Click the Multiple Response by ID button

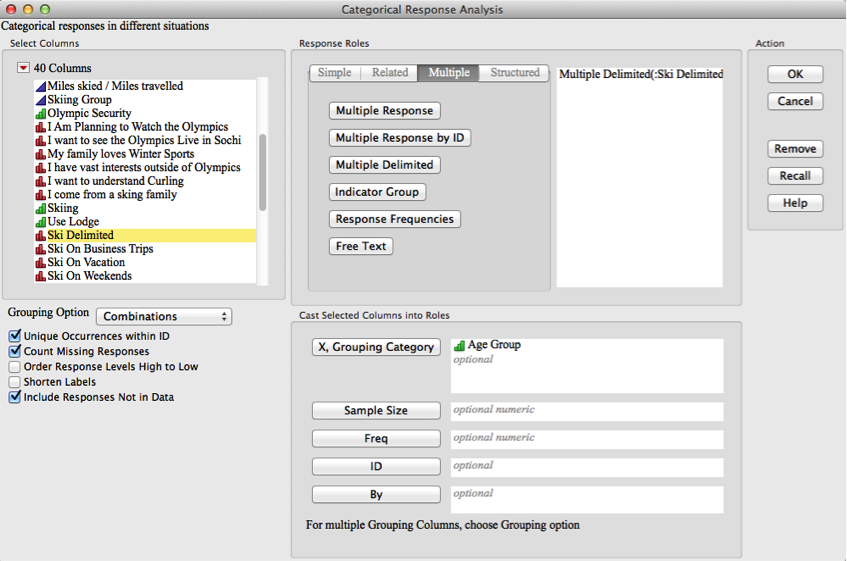click(400, 138)
